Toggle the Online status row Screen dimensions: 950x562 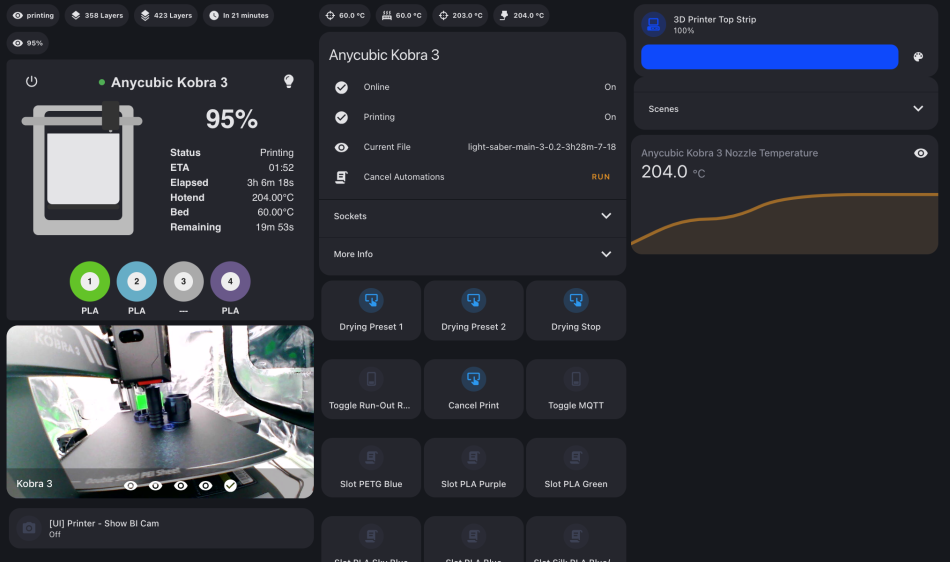pos(473,87)
